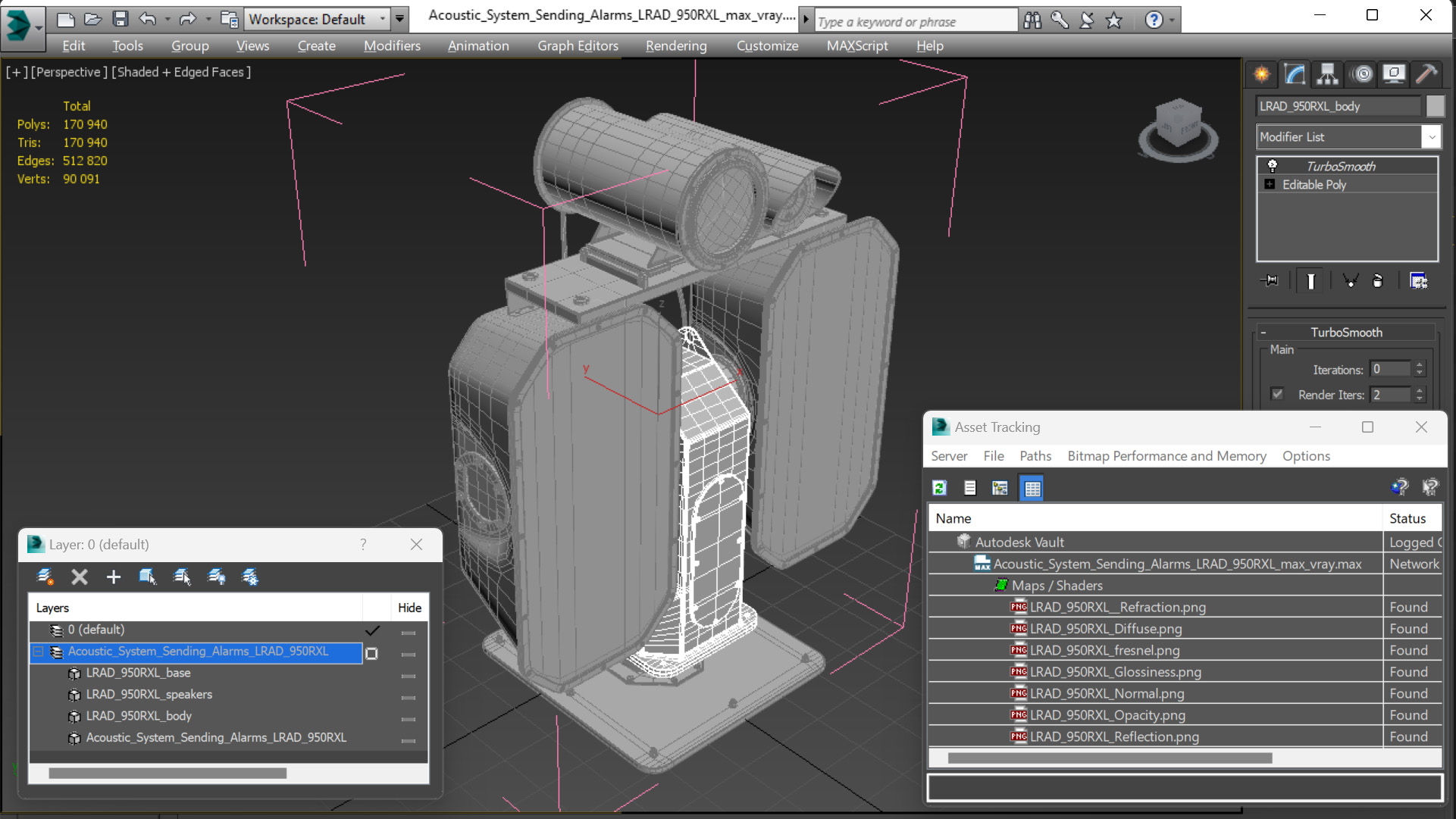
Task: Collapse the Acoustic_System_Sending_Alarms_LRAD_950RXL layer
Action: coord(38,652)
